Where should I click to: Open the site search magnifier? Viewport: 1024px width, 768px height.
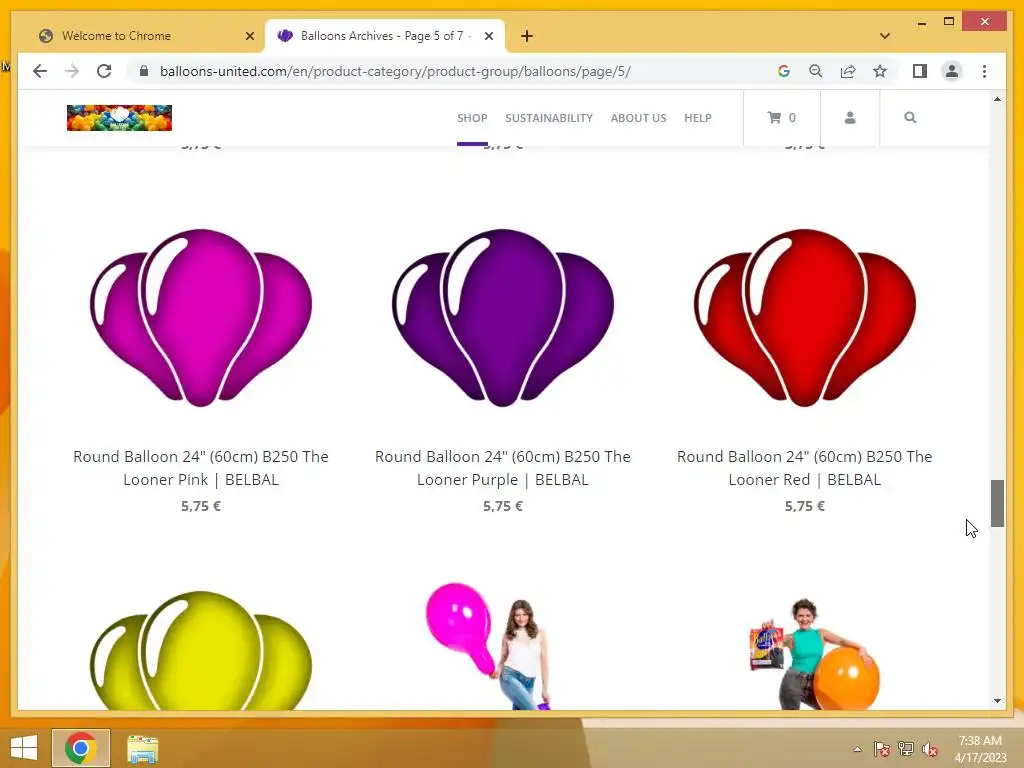[910, 118]
